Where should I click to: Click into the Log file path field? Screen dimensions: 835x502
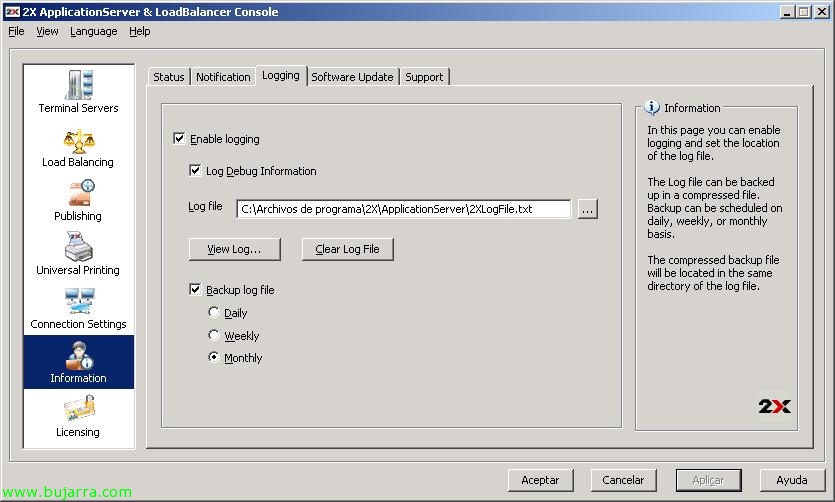click(x=404, y=209)
